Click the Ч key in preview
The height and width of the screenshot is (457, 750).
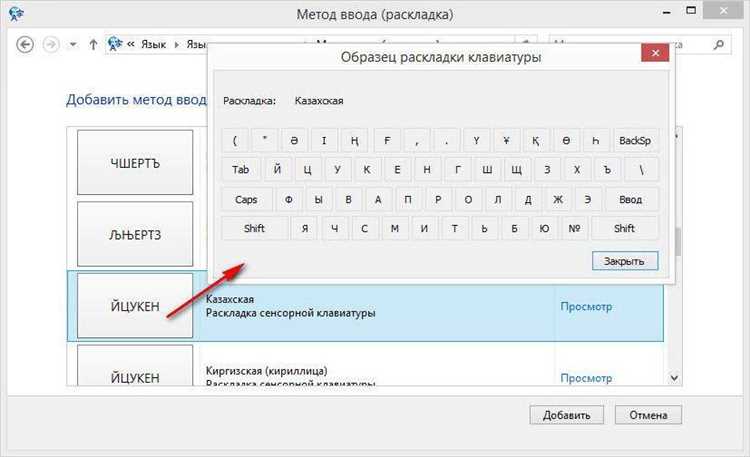coord(334,228)
